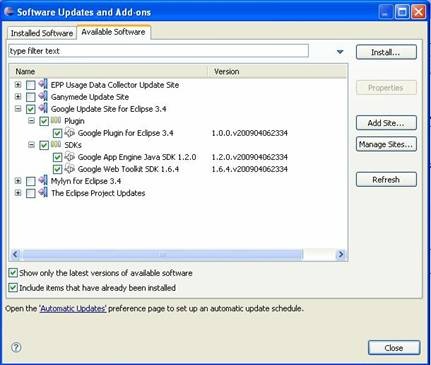
Task: Click the EPP Usage Data Collector site icon
Action: tap(43, 84)
